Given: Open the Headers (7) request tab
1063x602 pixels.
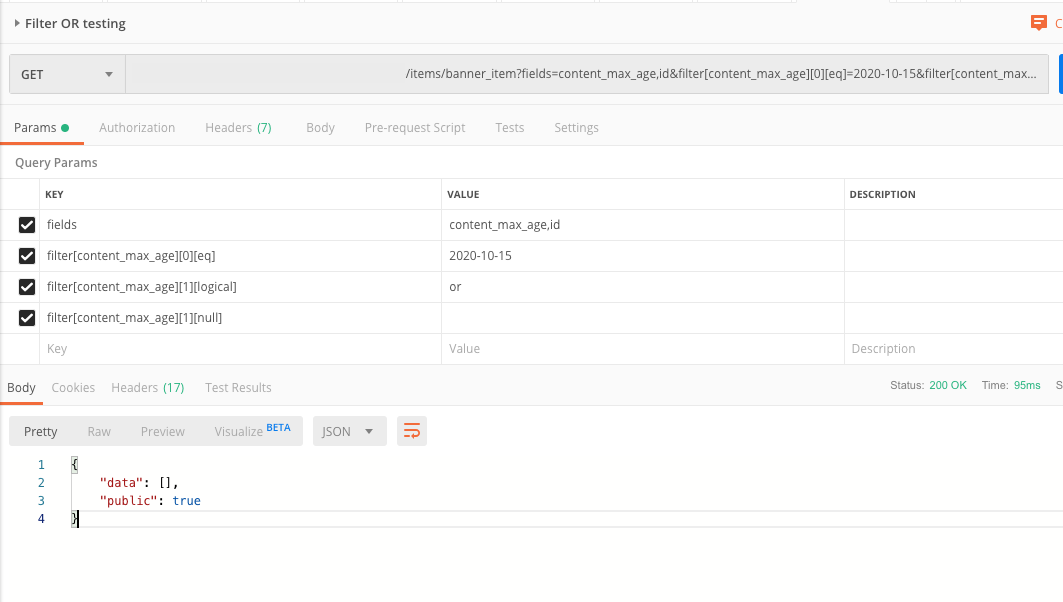Looking at the screenshot, I should pyautogui.click(x=238, y=127).
